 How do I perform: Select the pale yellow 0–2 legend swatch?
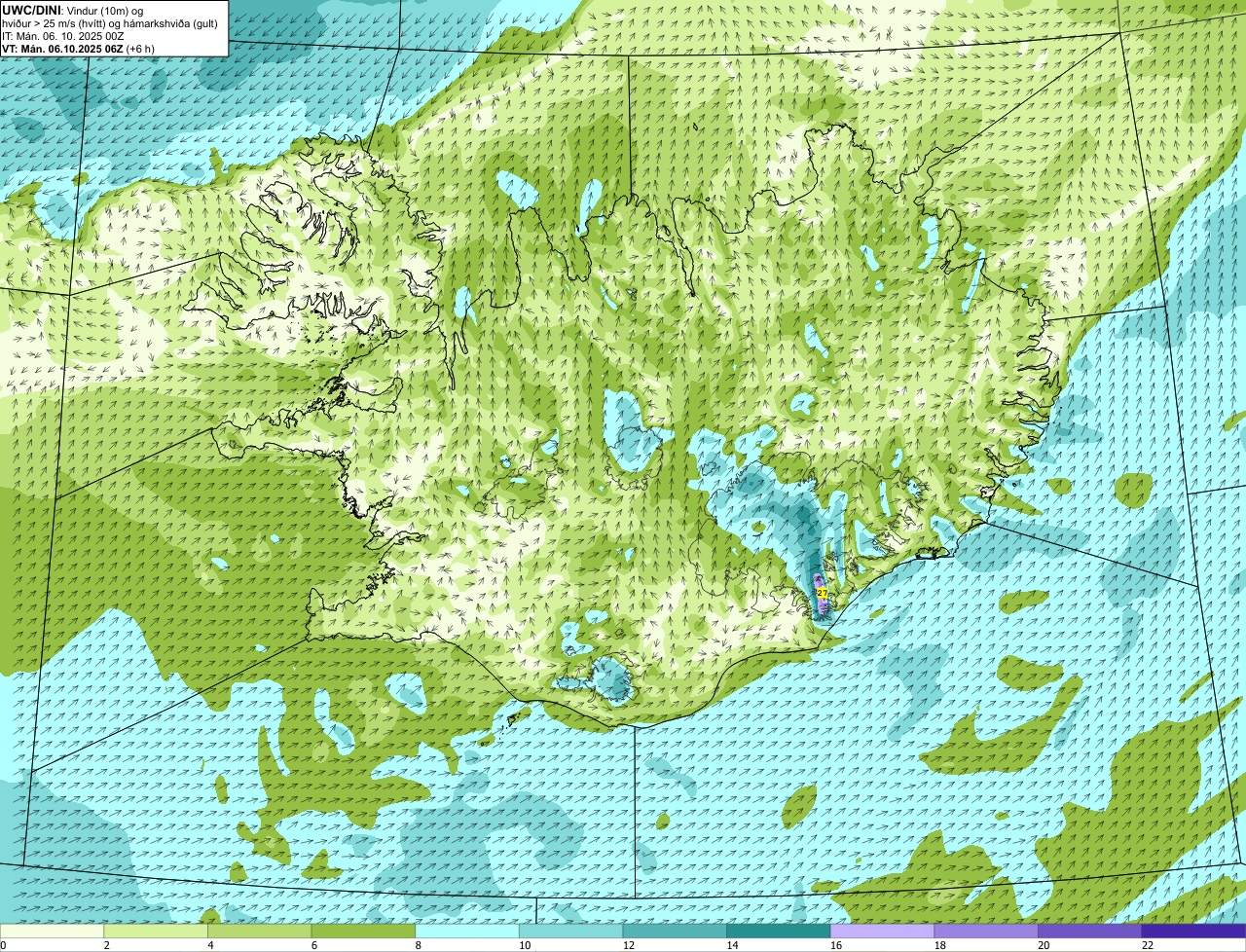tap(52, 931)
